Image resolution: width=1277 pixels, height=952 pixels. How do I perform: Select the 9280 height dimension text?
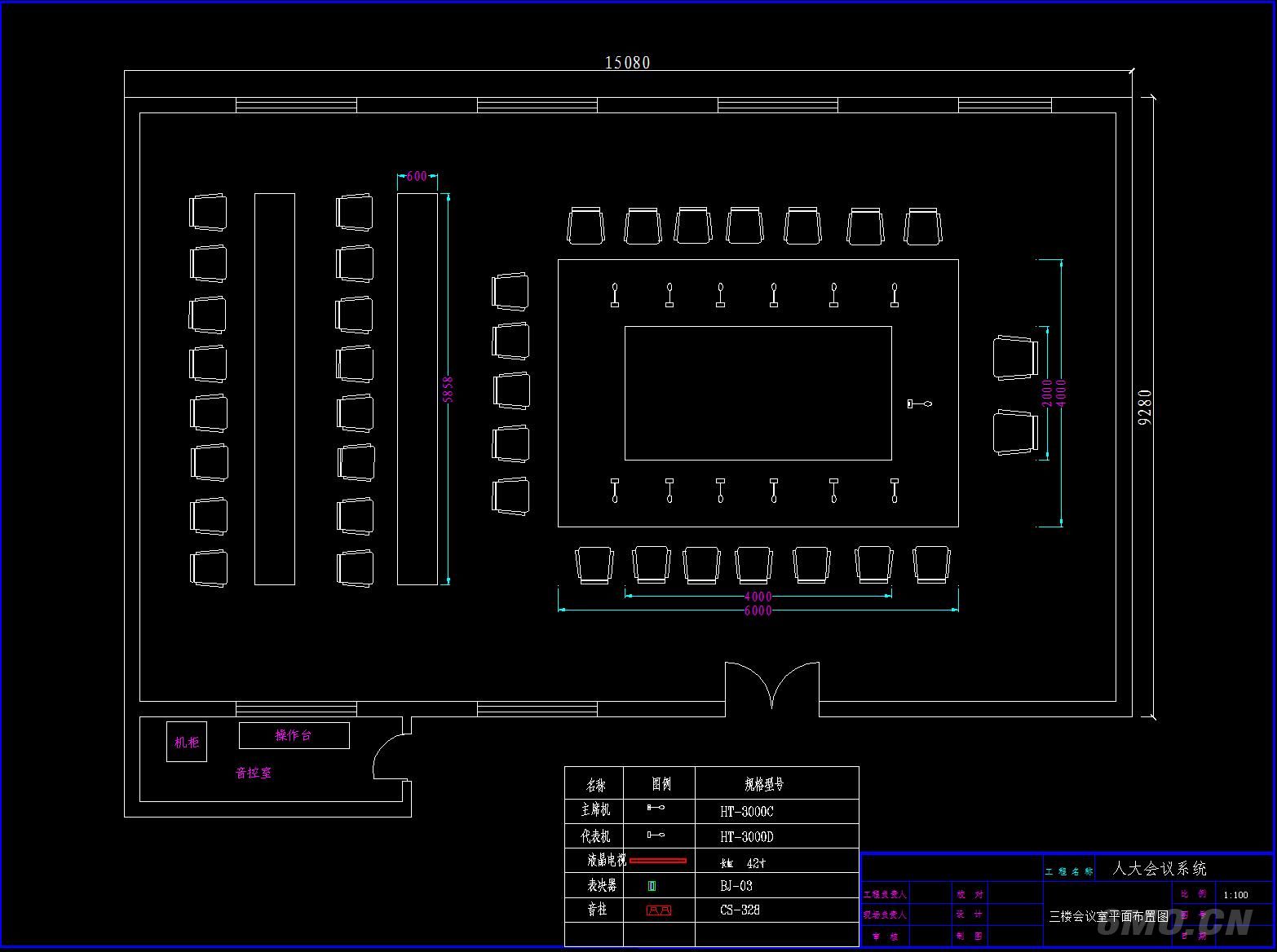pos(1145,407)
